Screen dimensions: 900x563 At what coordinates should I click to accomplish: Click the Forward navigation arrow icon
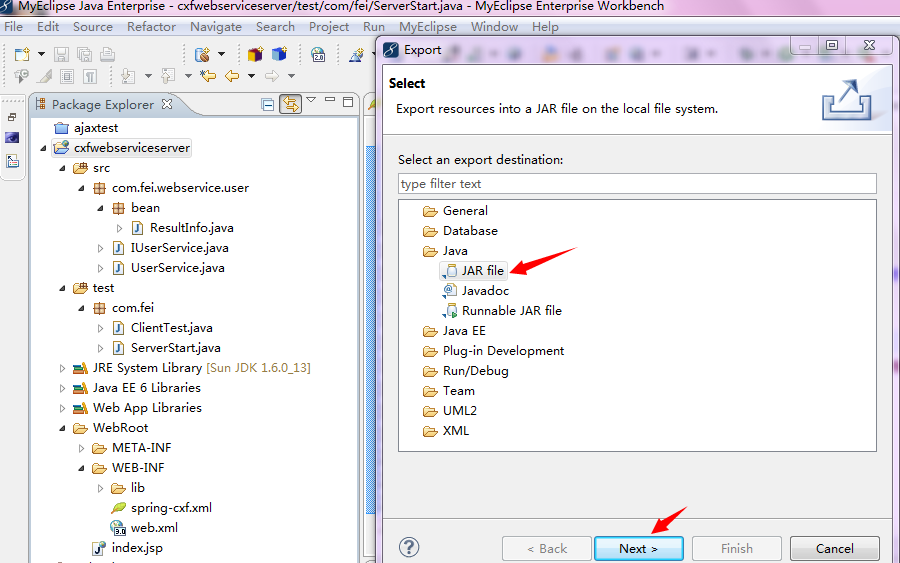point(271,76)
